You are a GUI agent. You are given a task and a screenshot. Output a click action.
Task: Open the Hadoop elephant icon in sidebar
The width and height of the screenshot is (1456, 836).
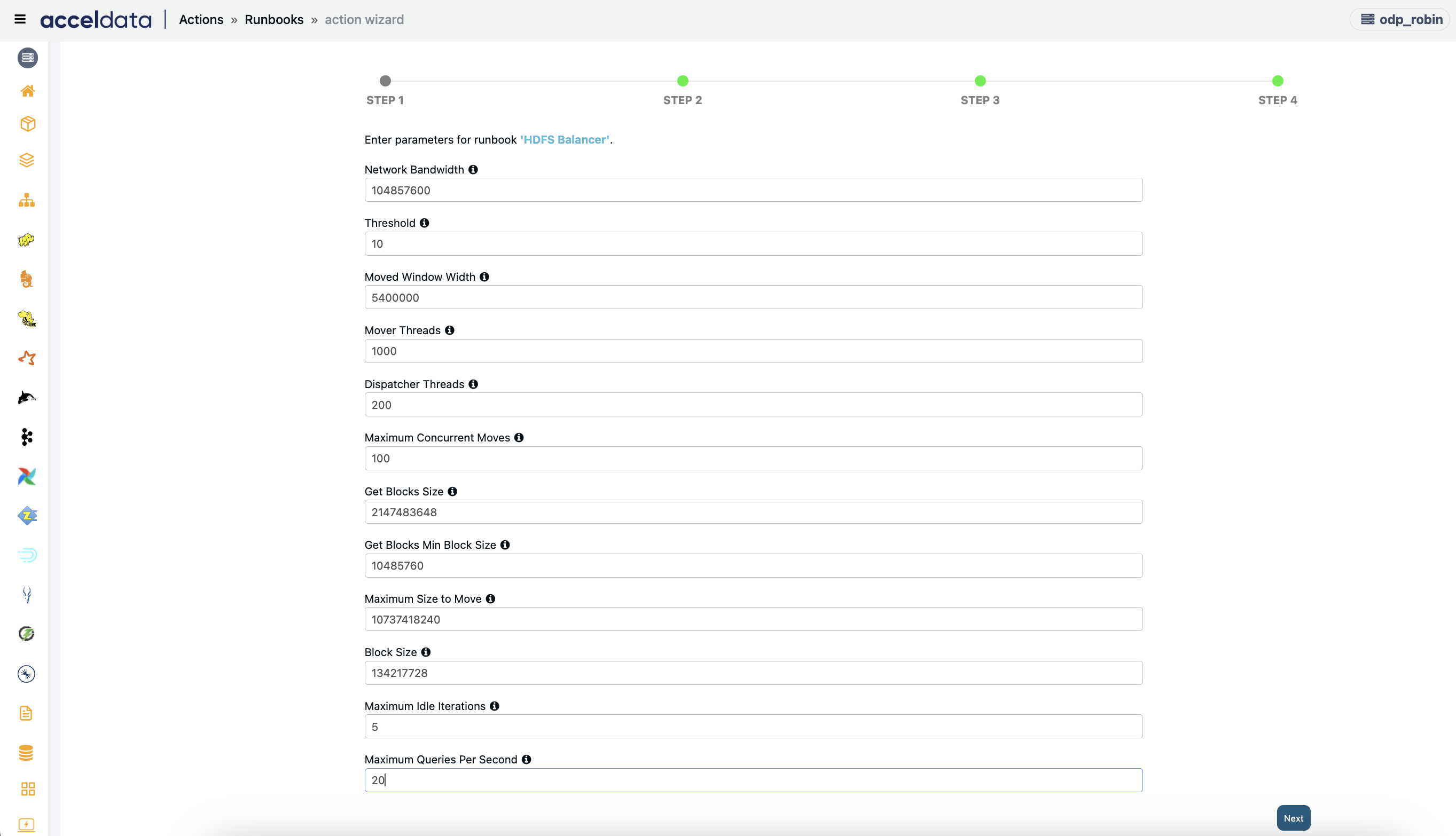26,240
